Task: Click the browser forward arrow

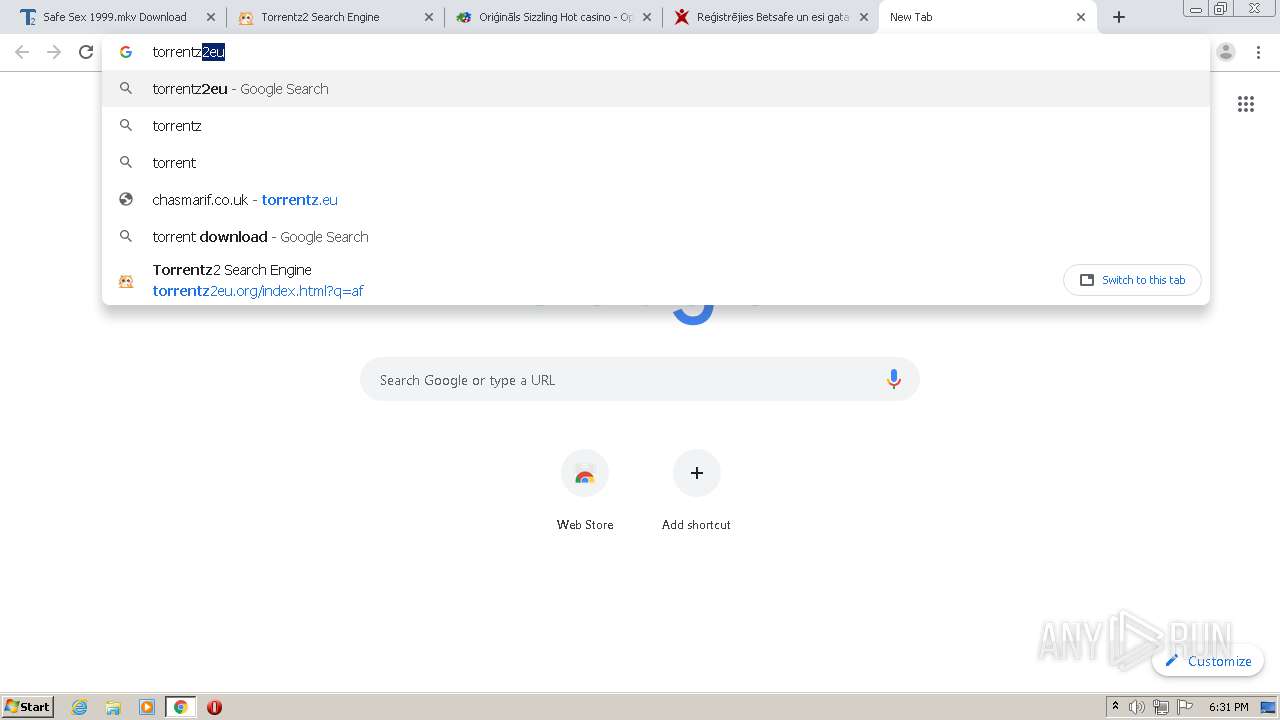Action: tap(54, 52)
